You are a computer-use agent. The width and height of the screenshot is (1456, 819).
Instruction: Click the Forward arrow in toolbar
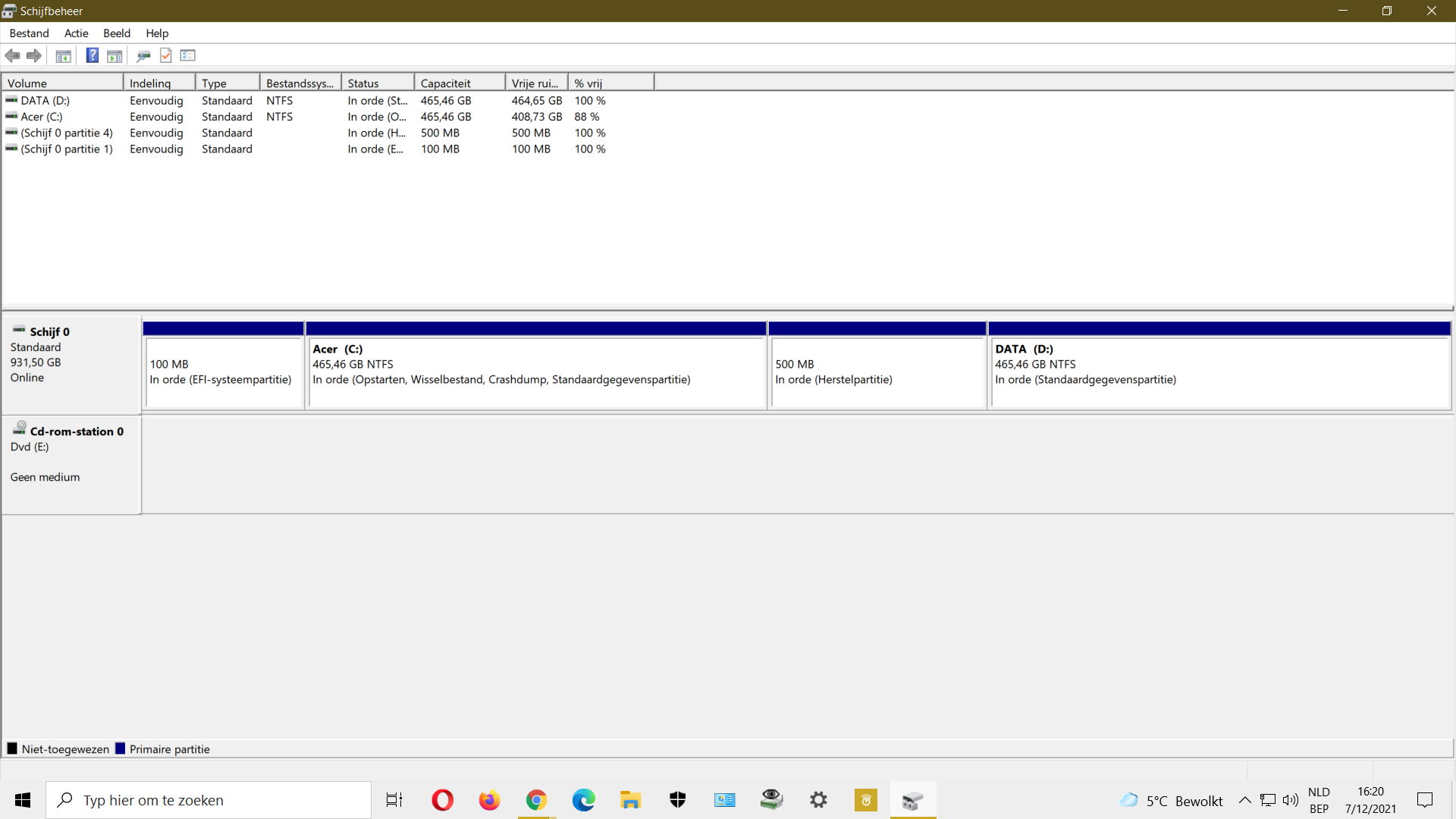pyautogui.click(x=34, y=55)
